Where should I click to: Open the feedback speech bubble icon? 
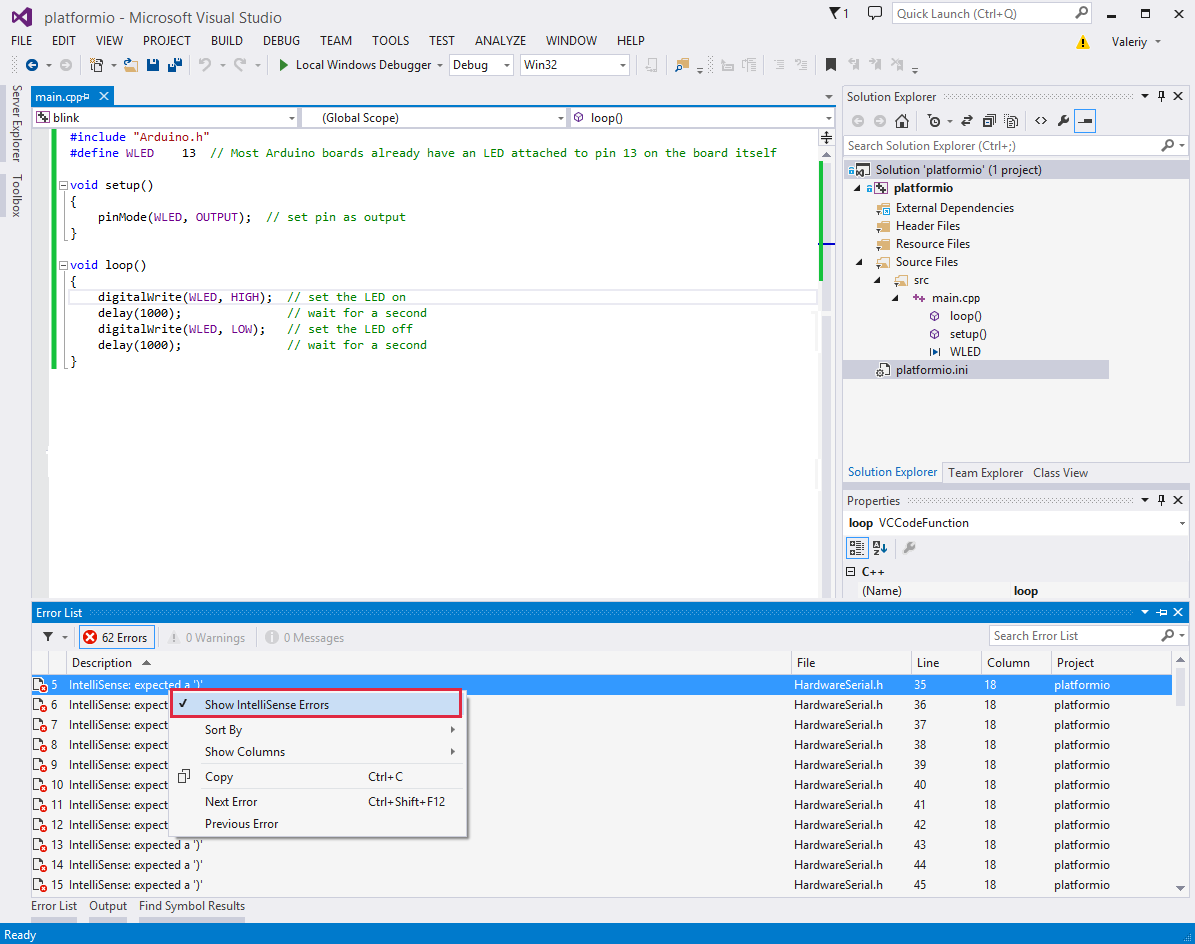tap(875, 13)
